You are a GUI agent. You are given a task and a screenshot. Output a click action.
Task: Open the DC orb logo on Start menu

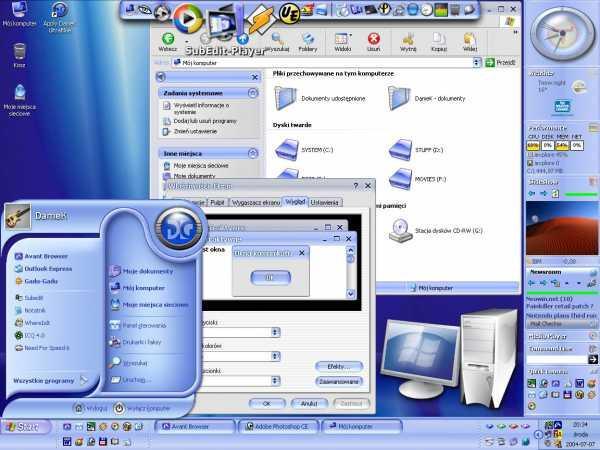tap(179, 228)
